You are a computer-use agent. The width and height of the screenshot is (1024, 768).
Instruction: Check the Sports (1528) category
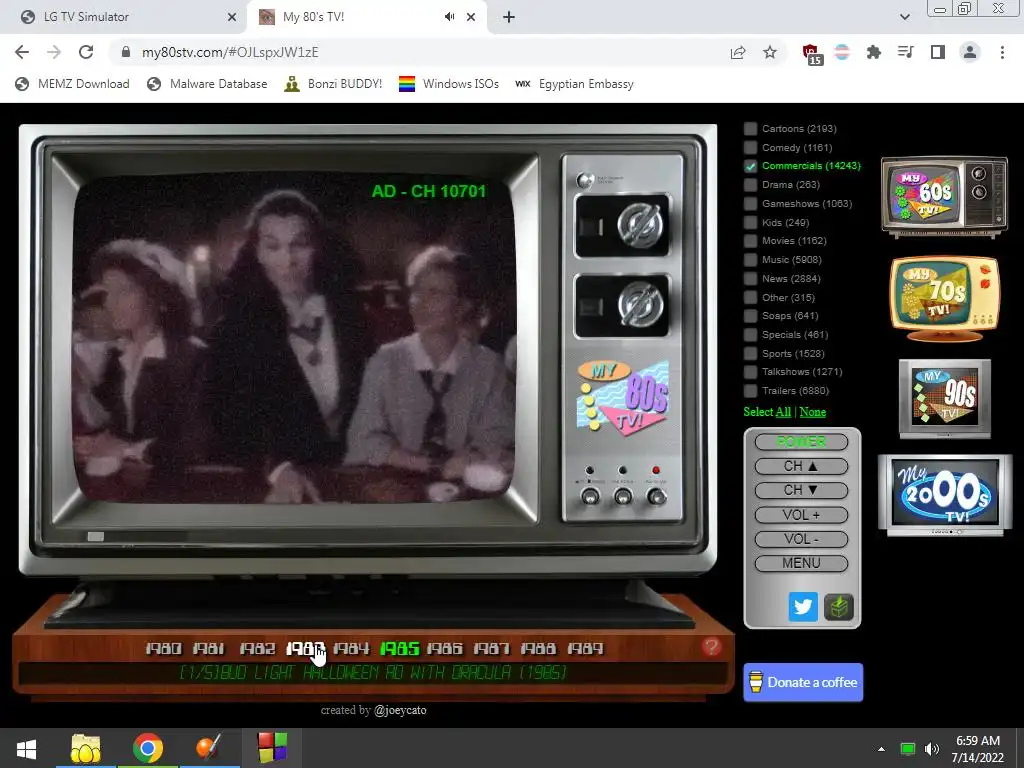751,353
